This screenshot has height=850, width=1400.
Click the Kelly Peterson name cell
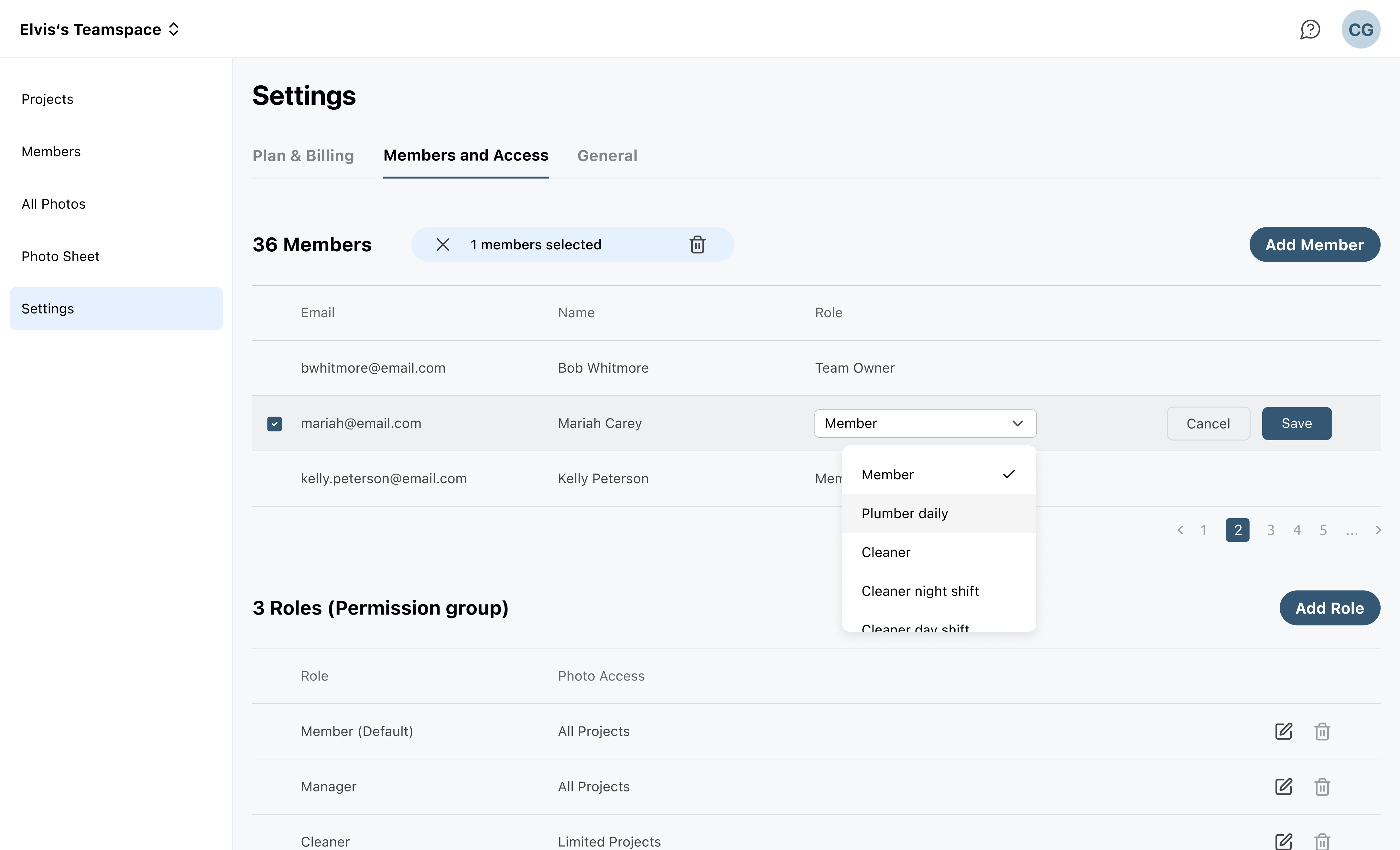603,478
